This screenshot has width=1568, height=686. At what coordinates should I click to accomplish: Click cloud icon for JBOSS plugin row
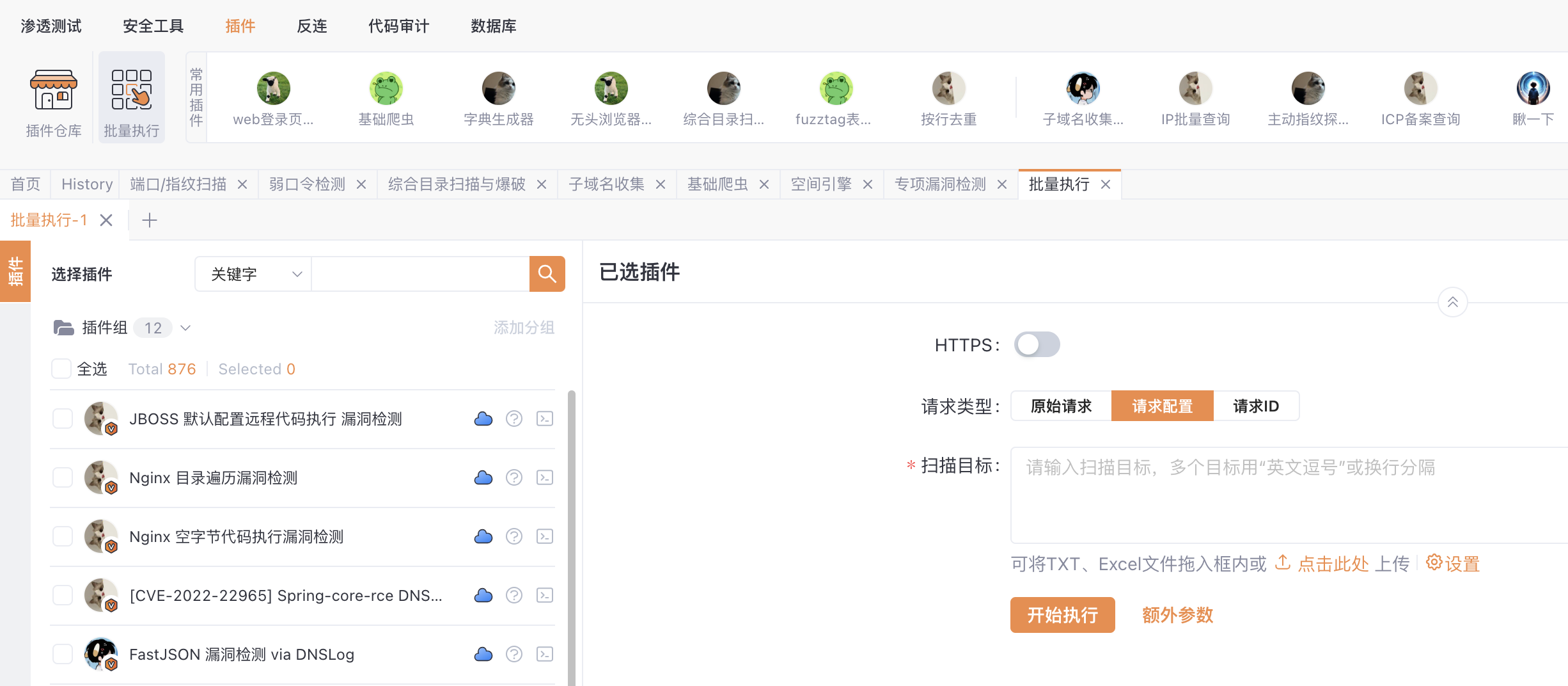point(483,419)
